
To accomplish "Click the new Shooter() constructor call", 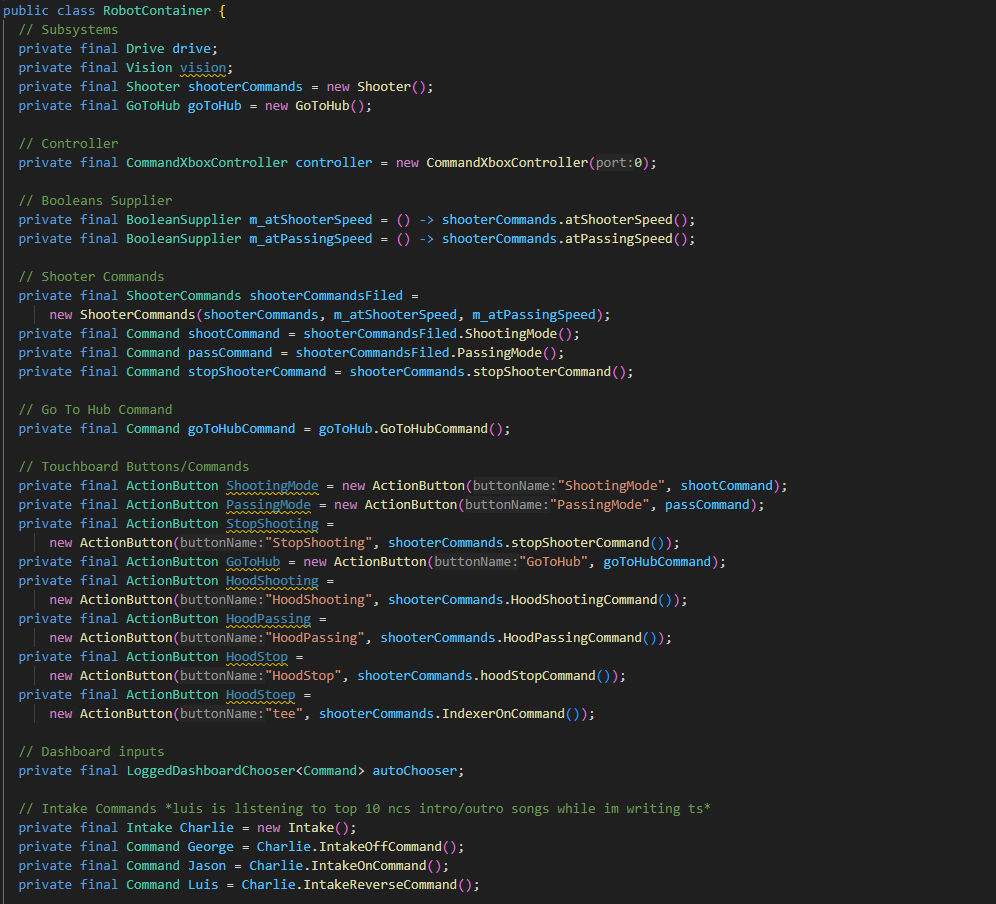I will 376,87.
